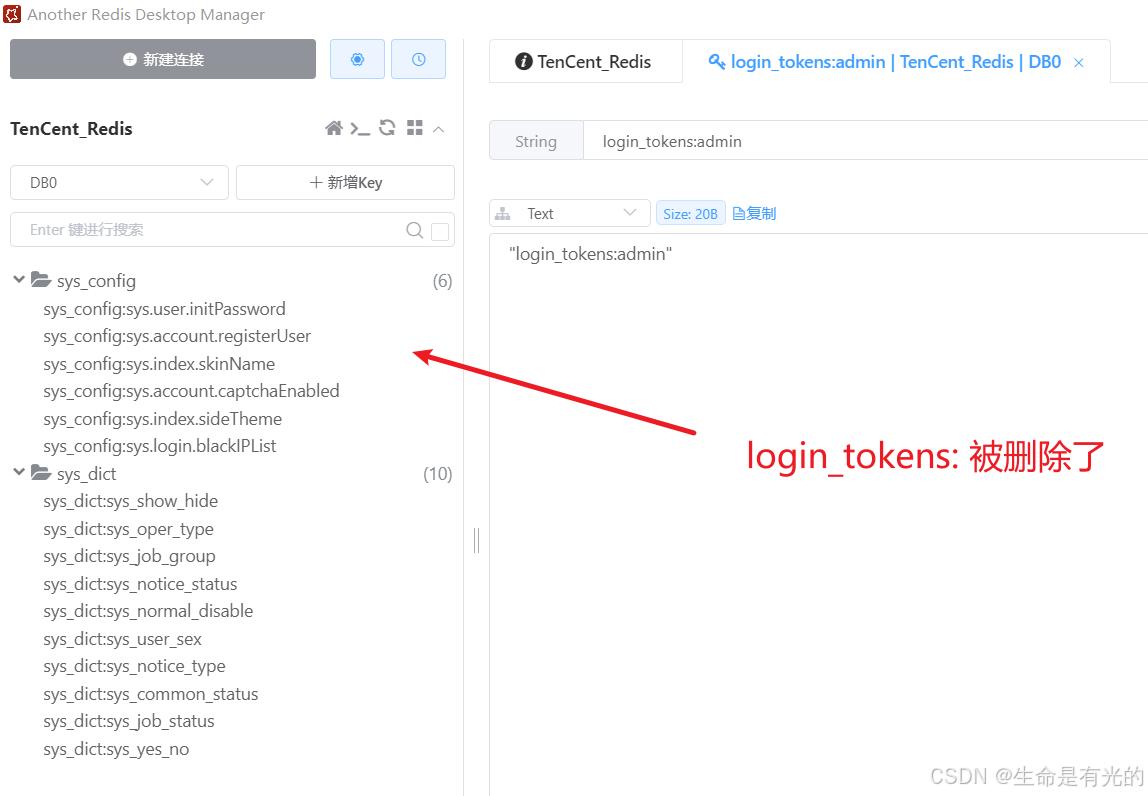
Task: Open key sys_dict:sys_job_status
Action: pos(129,721)
